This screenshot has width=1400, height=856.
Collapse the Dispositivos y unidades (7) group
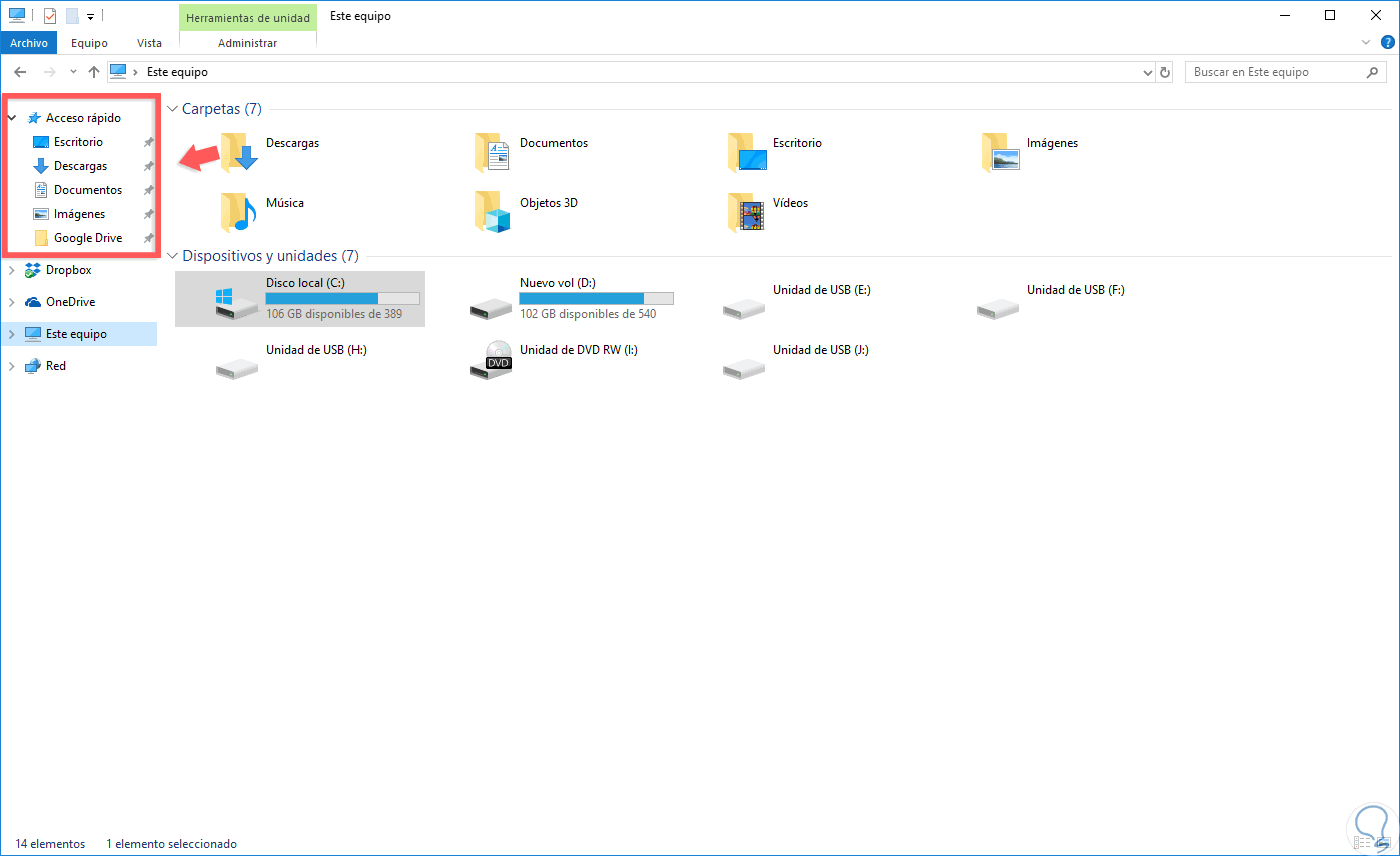tap(172, 256)
